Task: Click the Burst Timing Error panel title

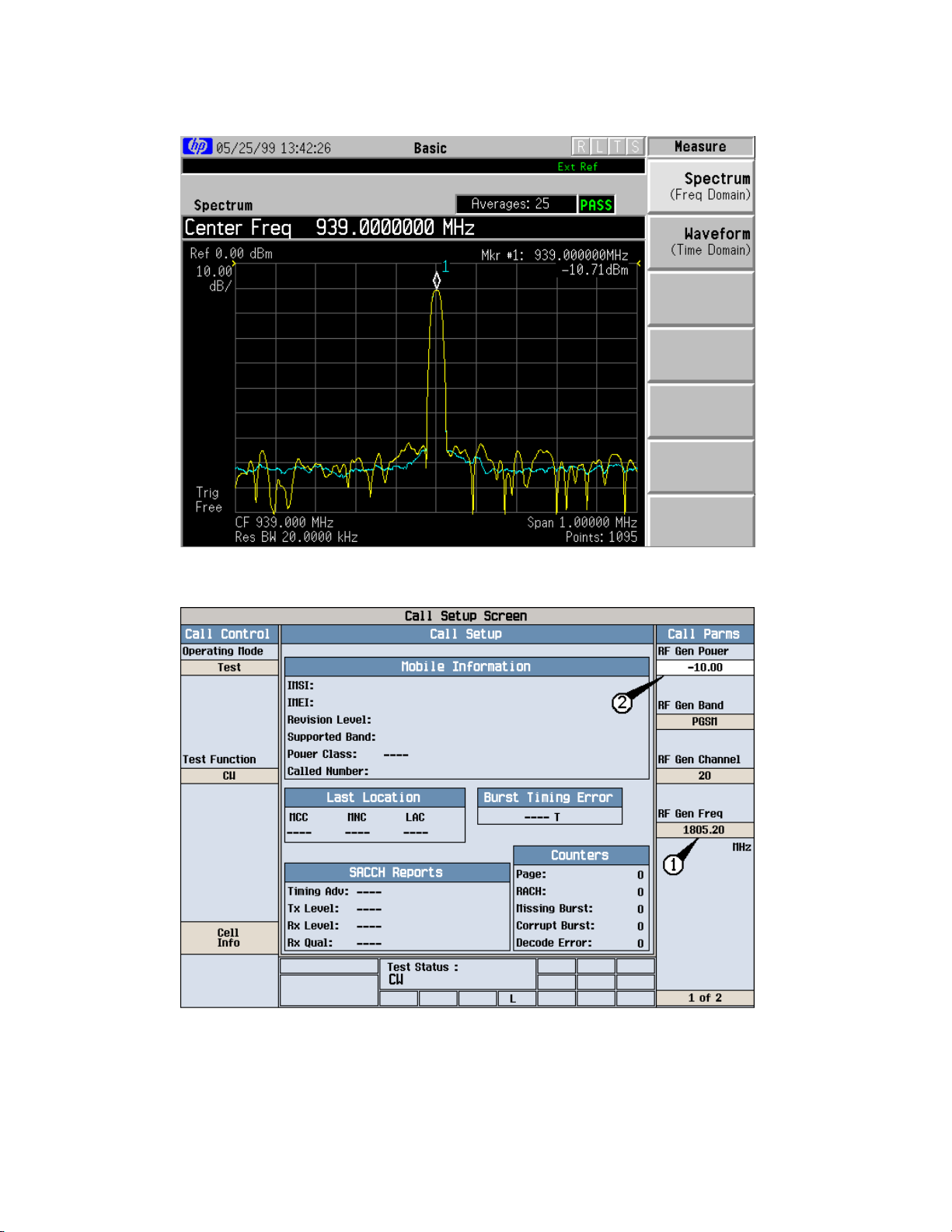Action: (549, 797)
